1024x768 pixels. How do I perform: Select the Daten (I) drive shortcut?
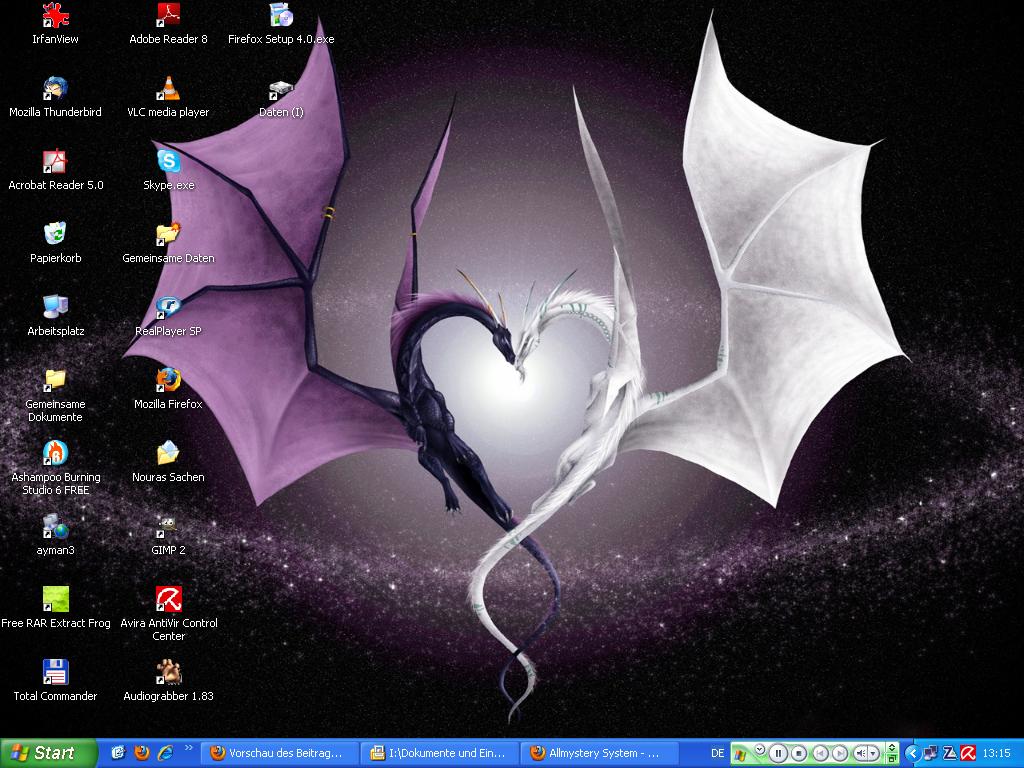click(x=281, y=97)
